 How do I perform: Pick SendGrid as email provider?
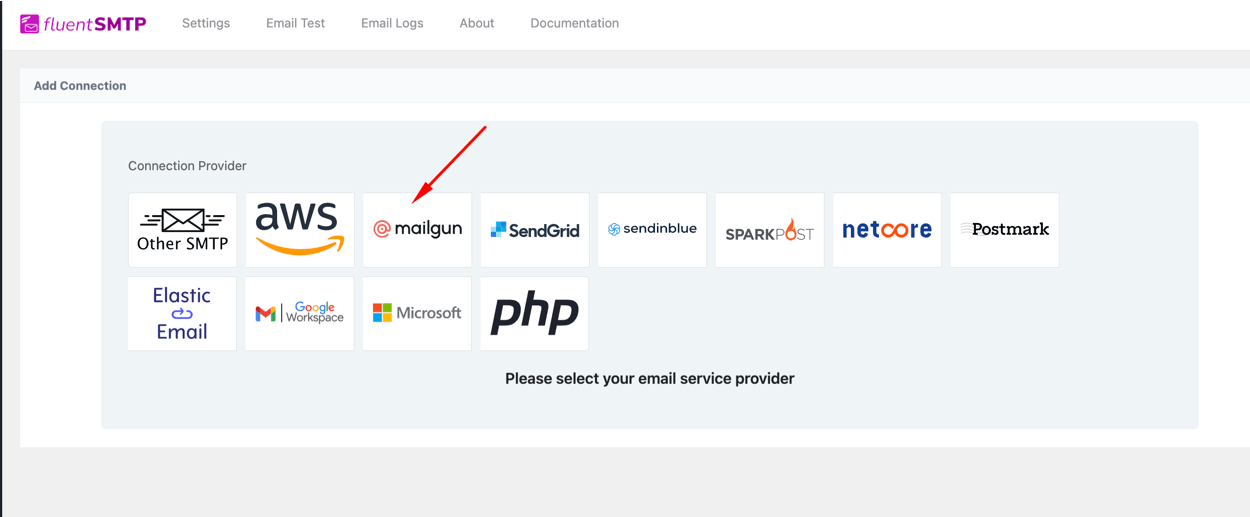(535, 230)
